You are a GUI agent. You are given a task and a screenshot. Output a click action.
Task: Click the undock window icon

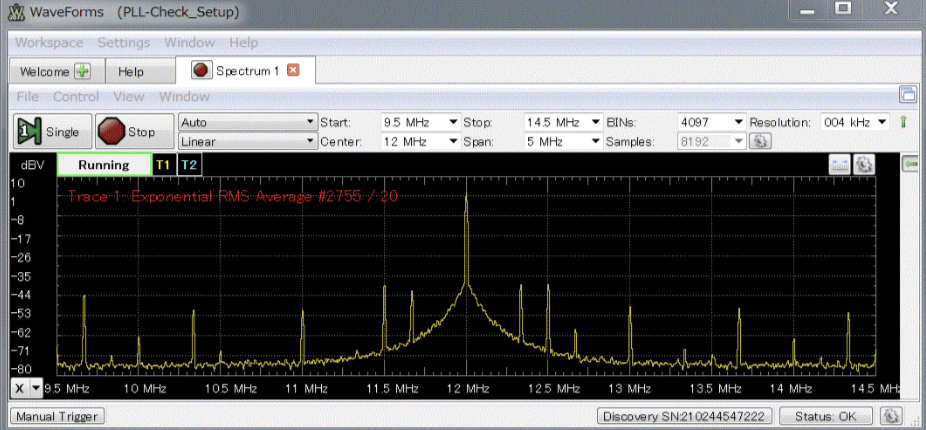point(907,95)
